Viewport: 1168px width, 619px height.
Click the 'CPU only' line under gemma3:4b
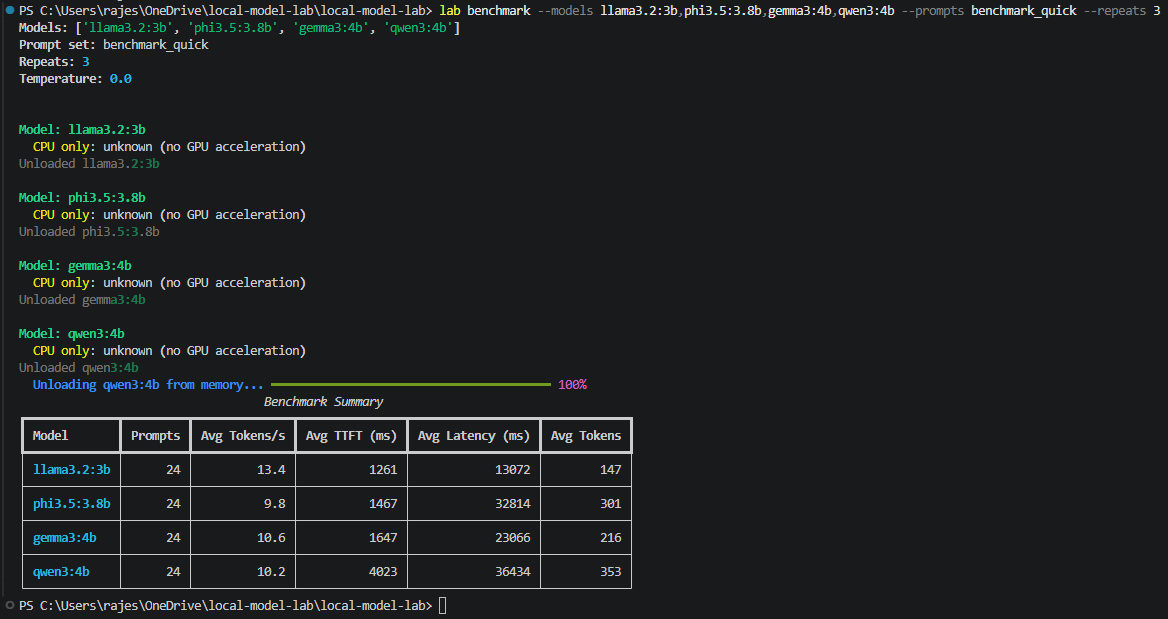click(x=169, y=283)
